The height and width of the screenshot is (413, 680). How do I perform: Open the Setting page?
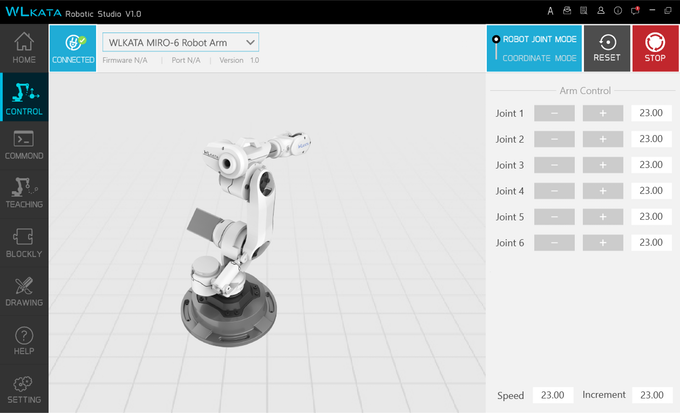point(24,389)
